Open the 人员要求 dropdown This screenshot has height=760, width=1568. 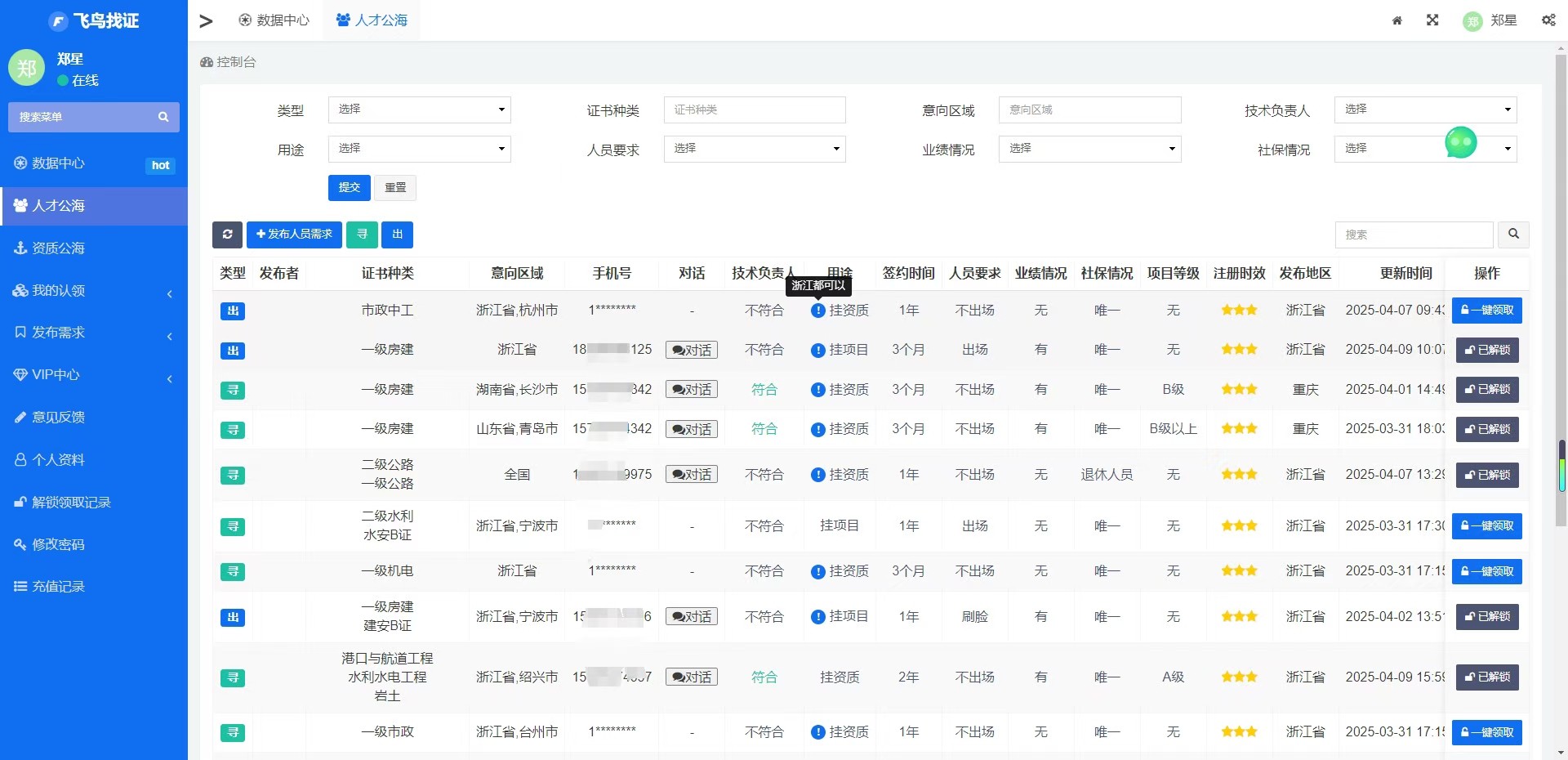click(755, 149)
